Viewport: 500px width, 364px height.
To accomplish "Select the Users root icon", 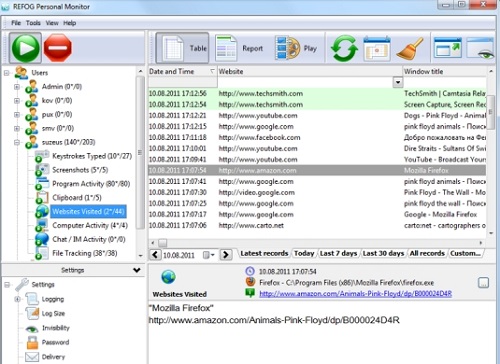I will coord(21,72).
